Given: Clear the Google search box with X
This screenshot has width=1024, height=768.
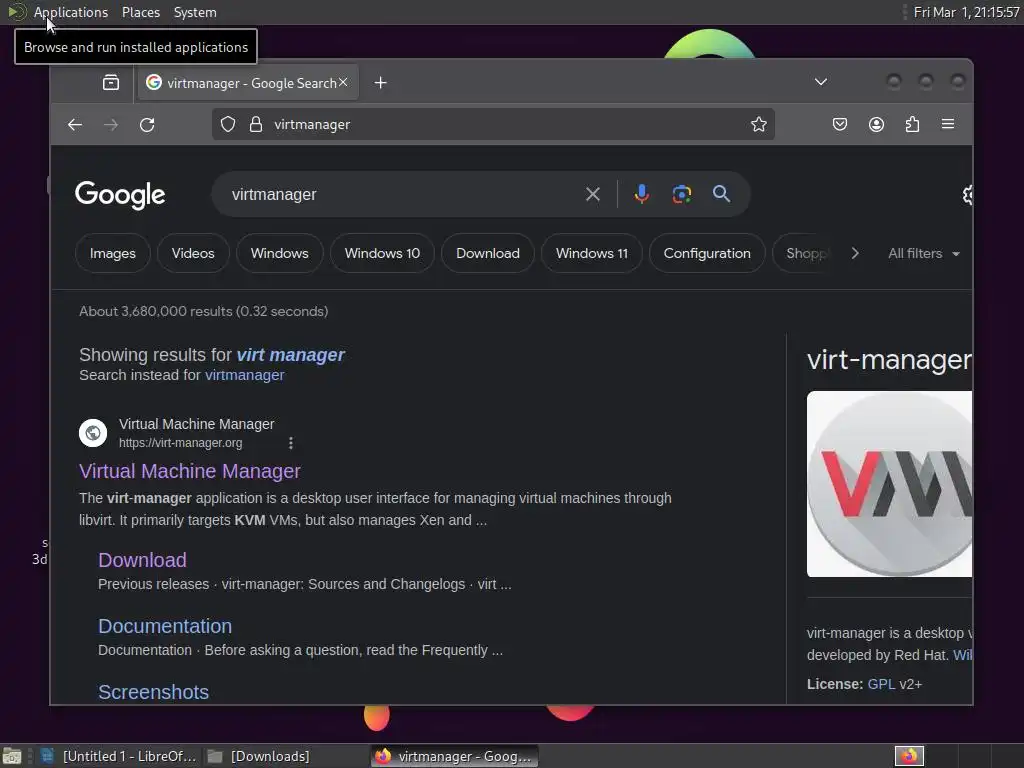Looking at the screenshot, I should tap(593, 194).
